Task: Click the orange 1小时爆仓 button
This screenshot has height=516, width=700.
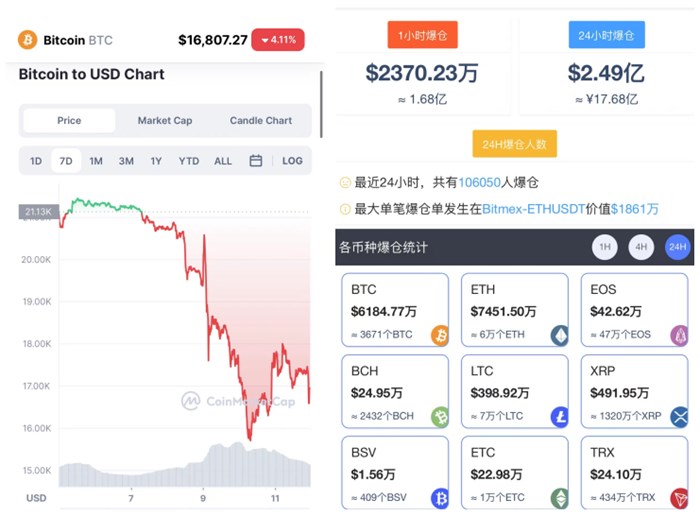Action: tap(422, 35)
